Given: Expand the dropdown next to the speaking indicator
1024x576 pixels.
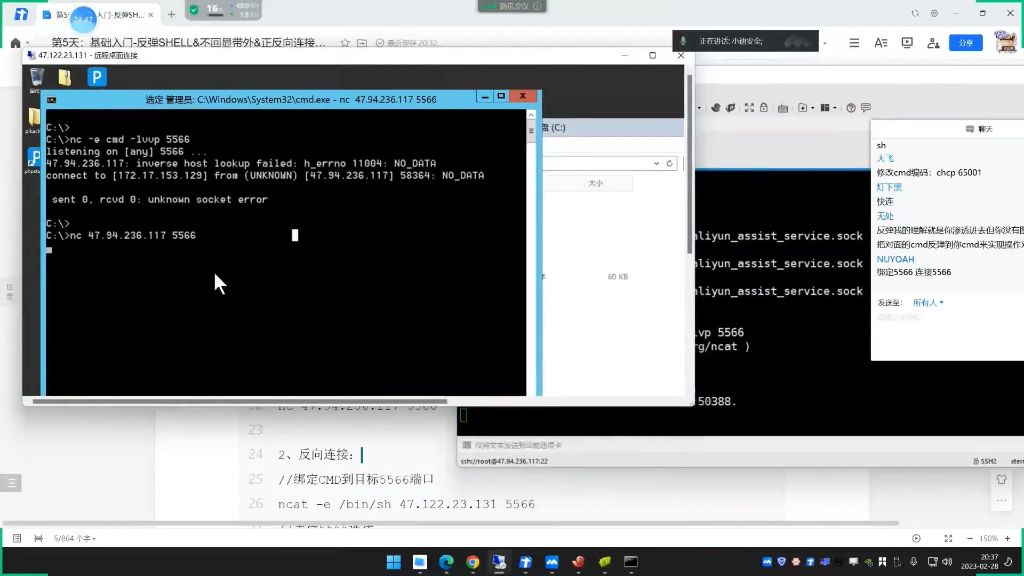Looking at the screenshot, I should click(825, 43).
